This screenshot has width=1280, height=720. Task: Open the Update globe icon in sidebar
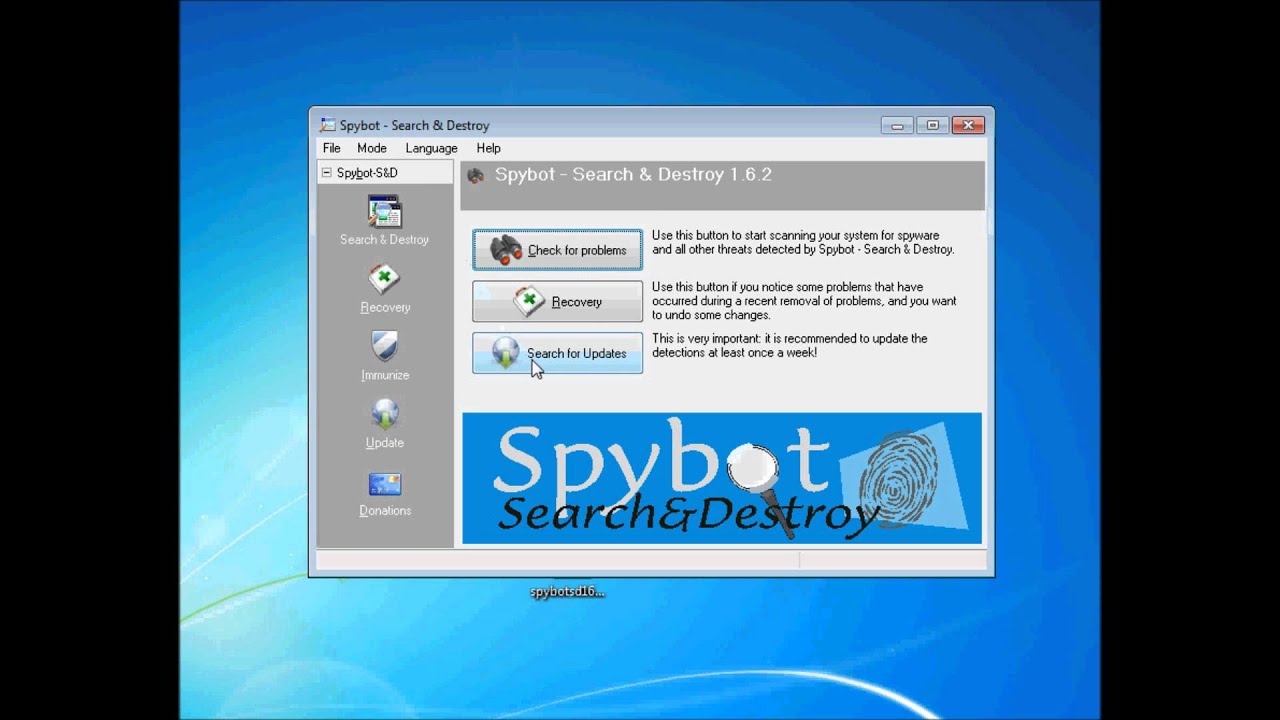(x=384, y=415)
